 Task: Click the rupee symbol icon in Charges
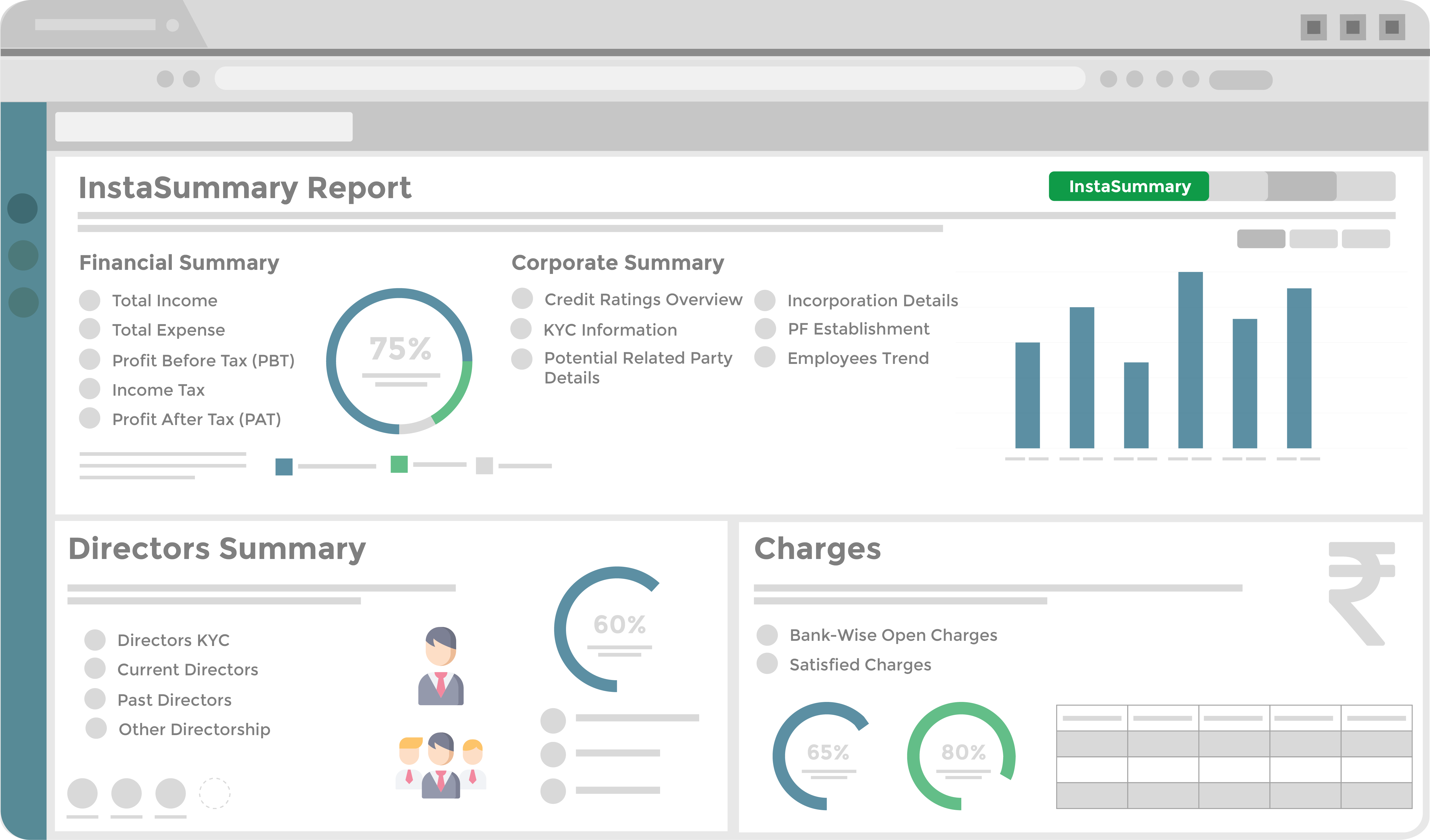coord(1362,593)
